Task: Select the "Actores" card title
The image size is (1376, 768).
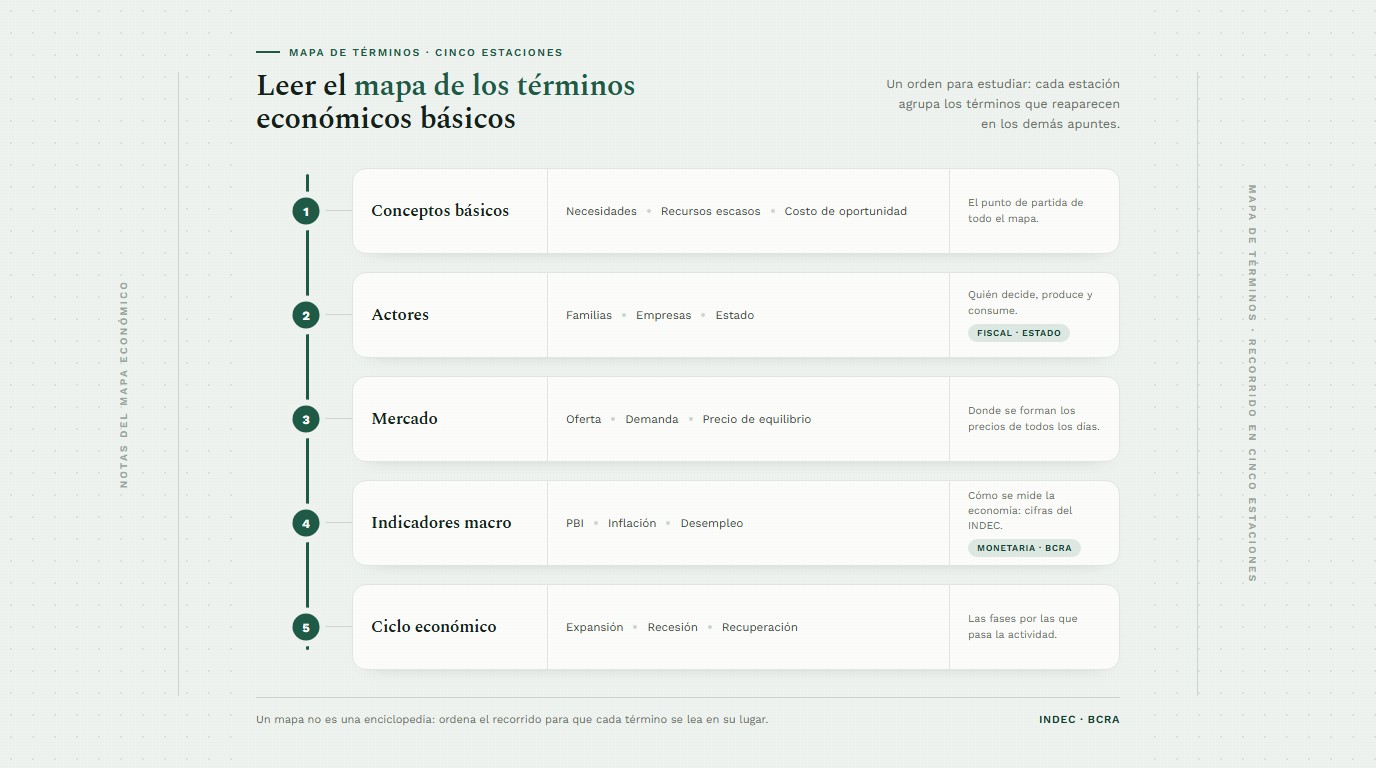Action: tap(400, 315)
